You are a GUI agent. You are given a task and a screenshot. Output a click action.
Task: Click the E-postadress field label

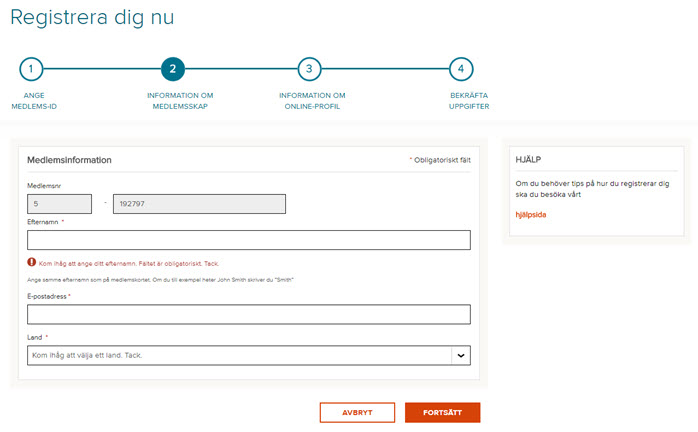tap(47, 297)
